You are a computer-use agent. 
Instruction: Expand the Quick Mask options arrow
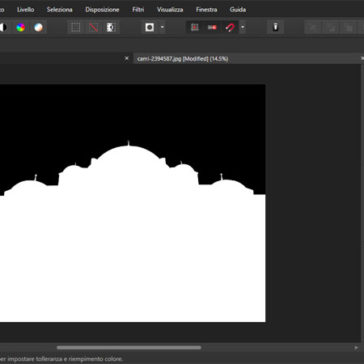(x=162, y=27)
